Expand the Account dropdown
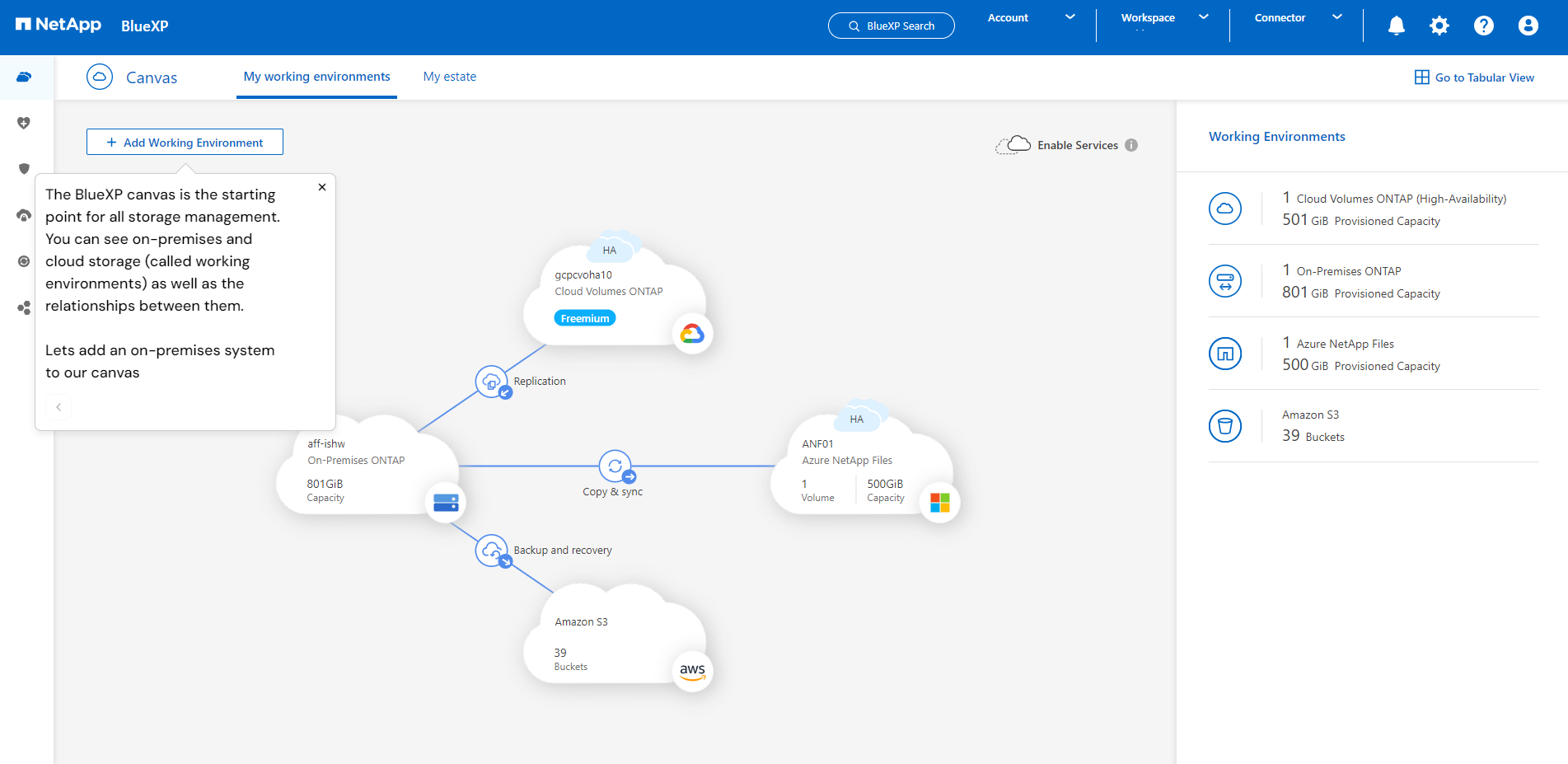The width and height of the screenshot is (1568, 764). pos(1032,18)
